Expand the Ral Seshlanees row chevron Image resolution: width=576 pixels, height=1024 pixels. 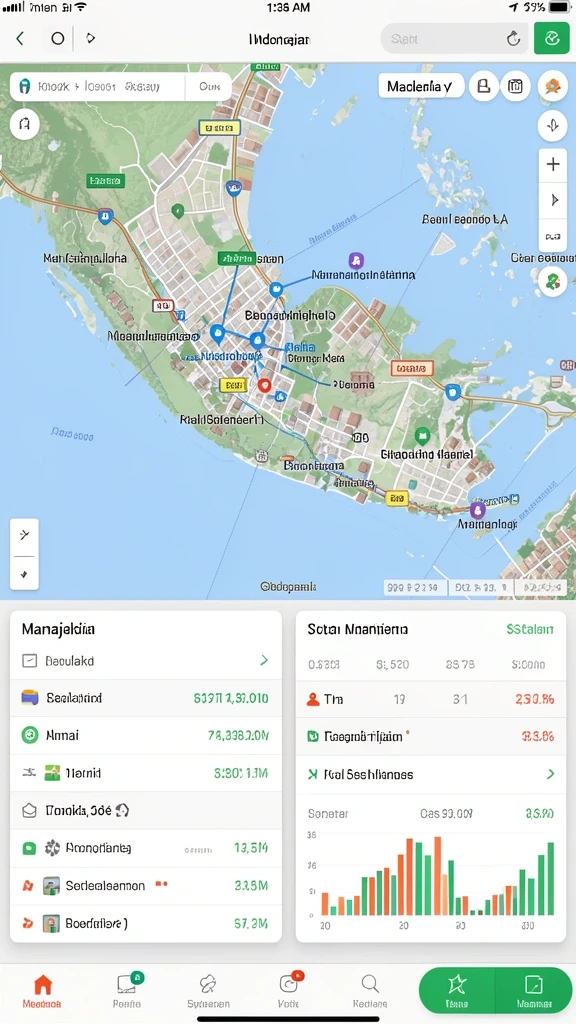click(551, 774)
